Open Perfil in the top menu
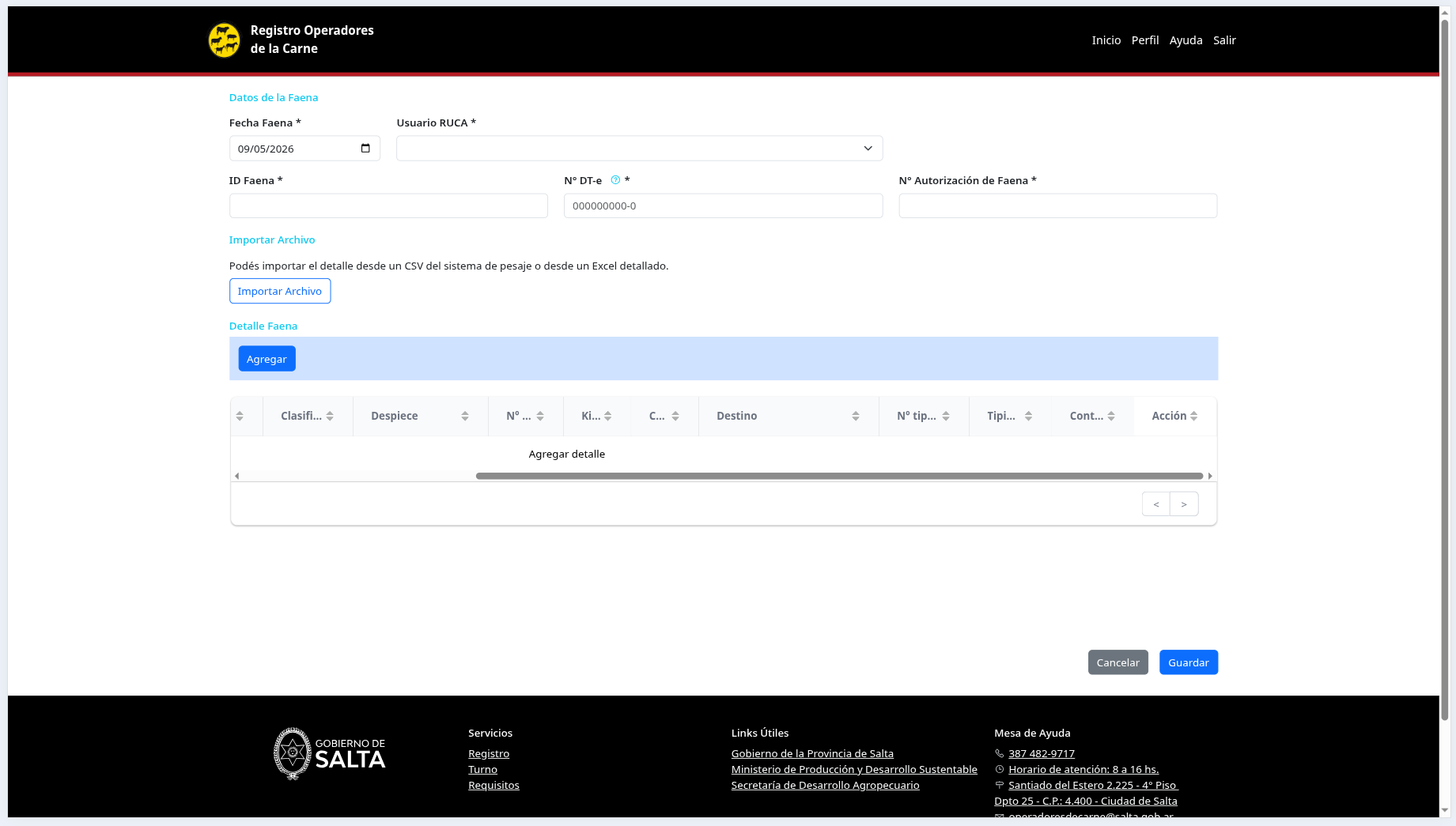Viewport: 1456px width, 826px height. [x=1145, y=40]
